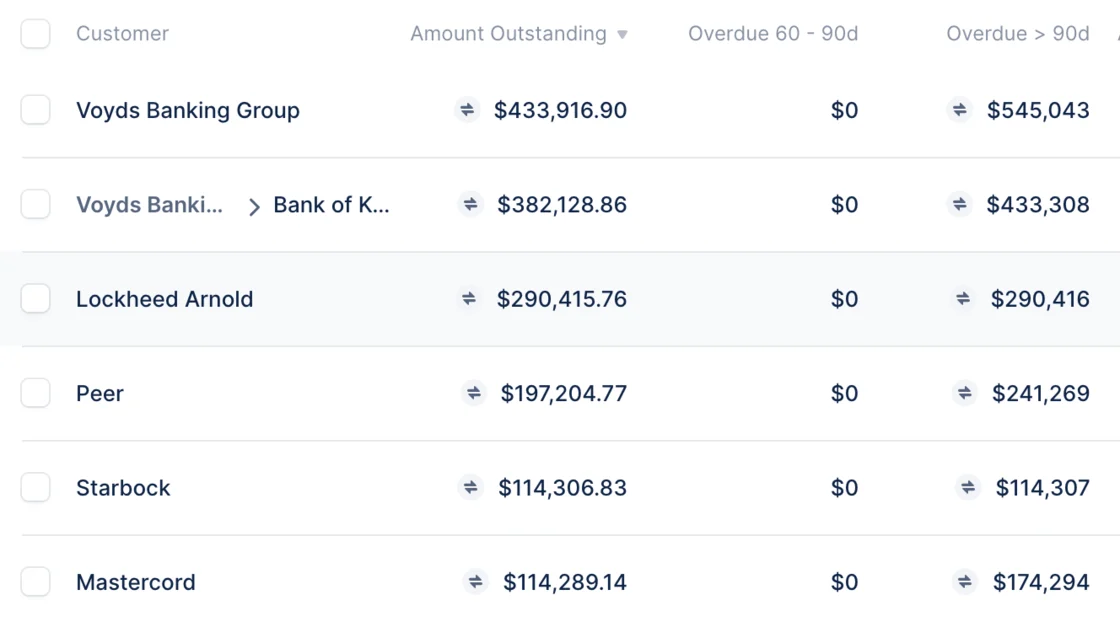Click conversion icon beside $545,043 overdue

tap(959, 110)
